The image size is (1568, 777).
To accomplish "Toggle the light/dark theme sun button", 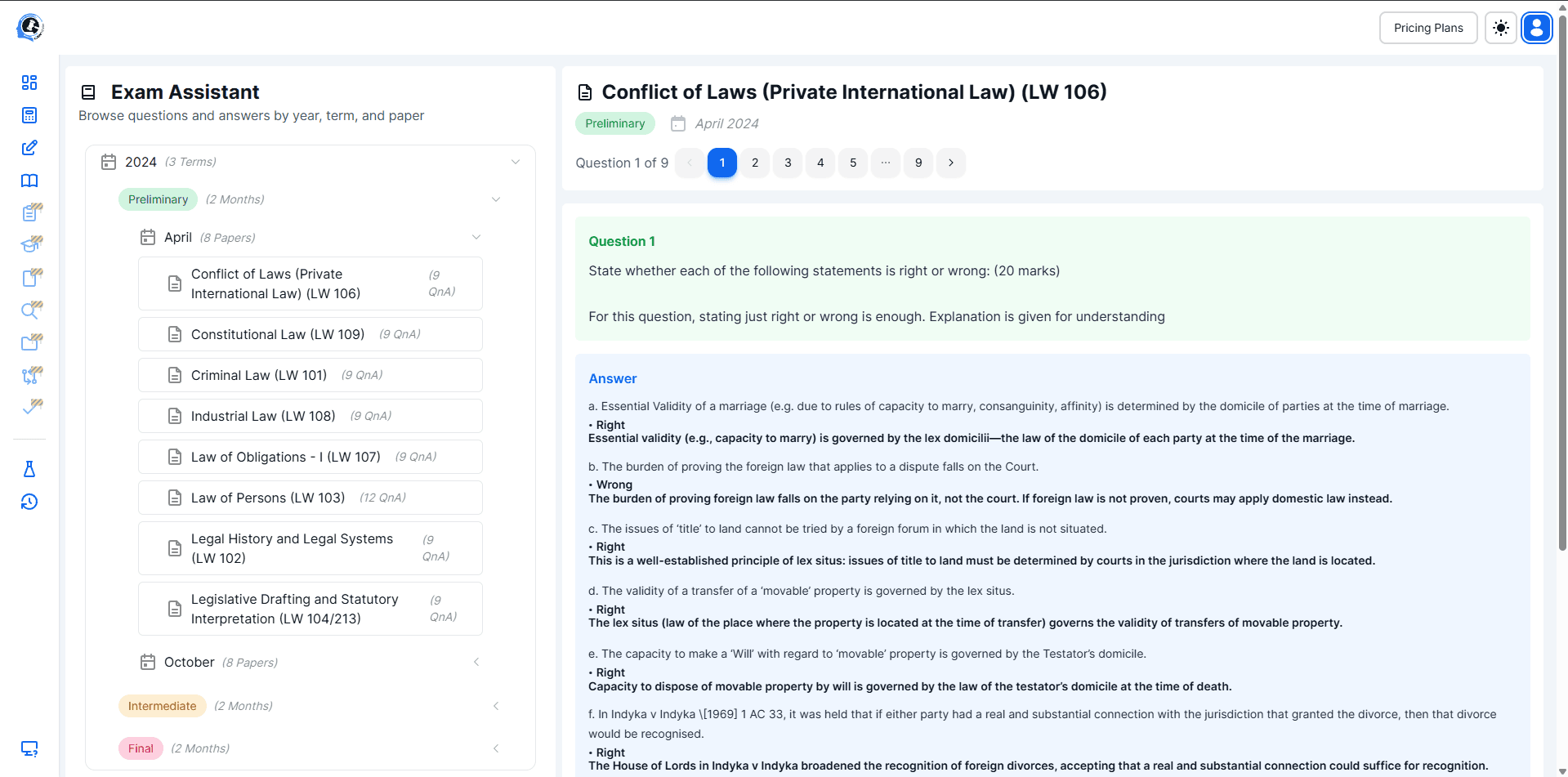I will click(1501, 28).
